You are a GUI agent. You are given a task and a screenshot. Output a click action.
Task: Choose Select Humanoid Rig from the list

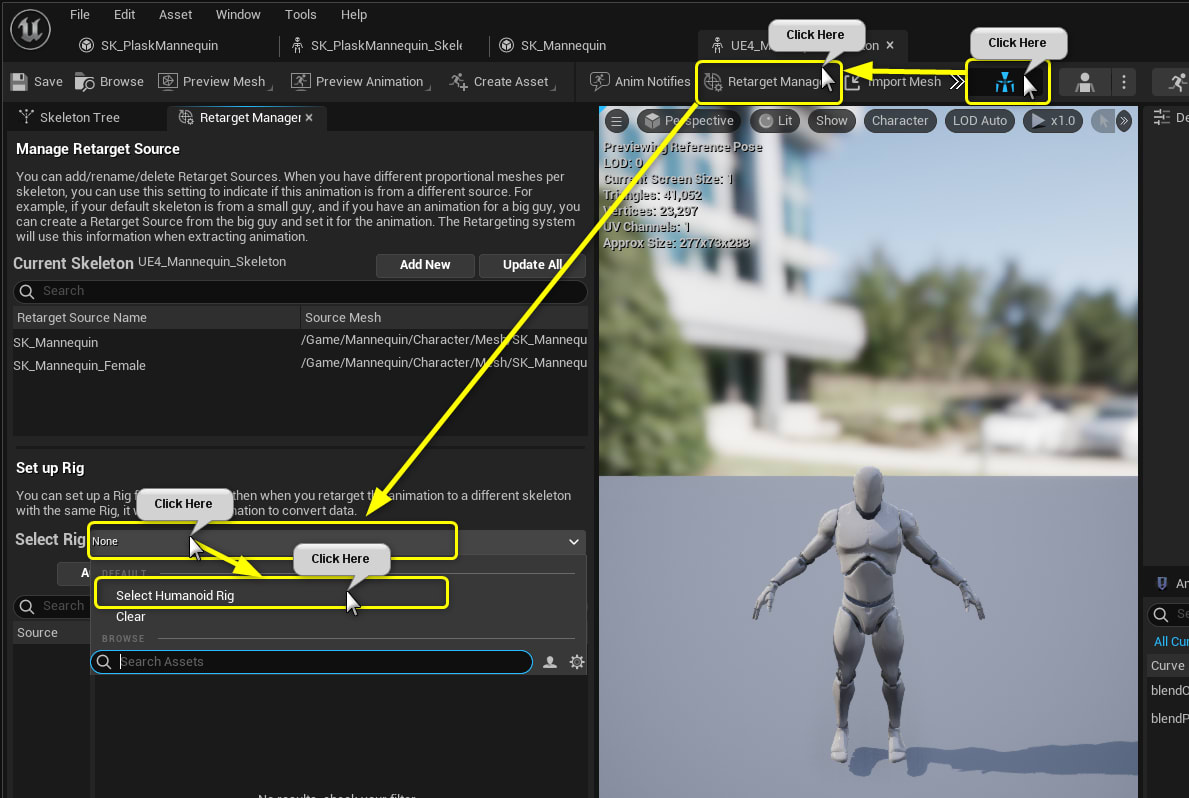point(175,595)
